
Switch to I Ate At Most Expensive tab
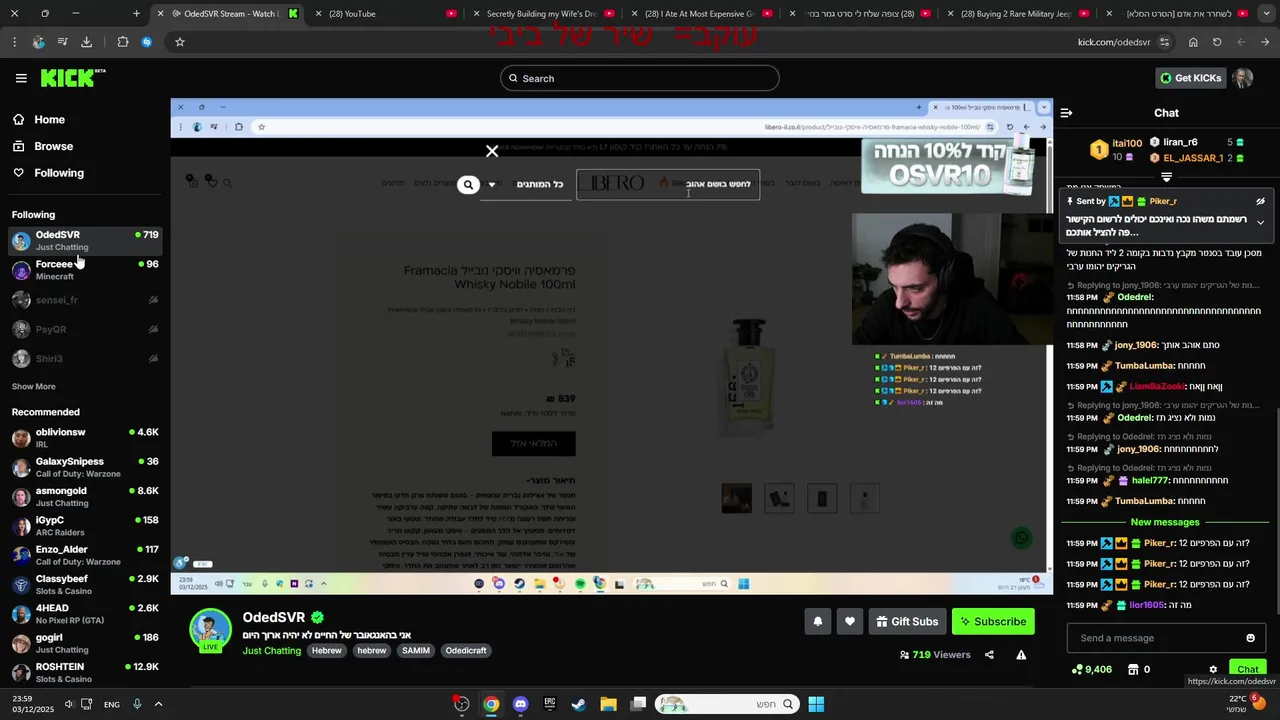pos(698,14)
